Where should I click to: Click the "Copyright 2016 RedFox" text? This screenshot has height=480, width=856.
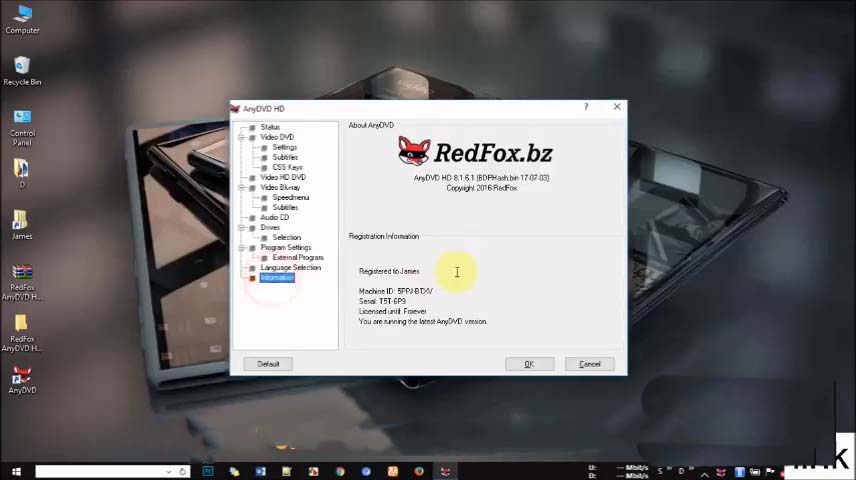point(482,188)
